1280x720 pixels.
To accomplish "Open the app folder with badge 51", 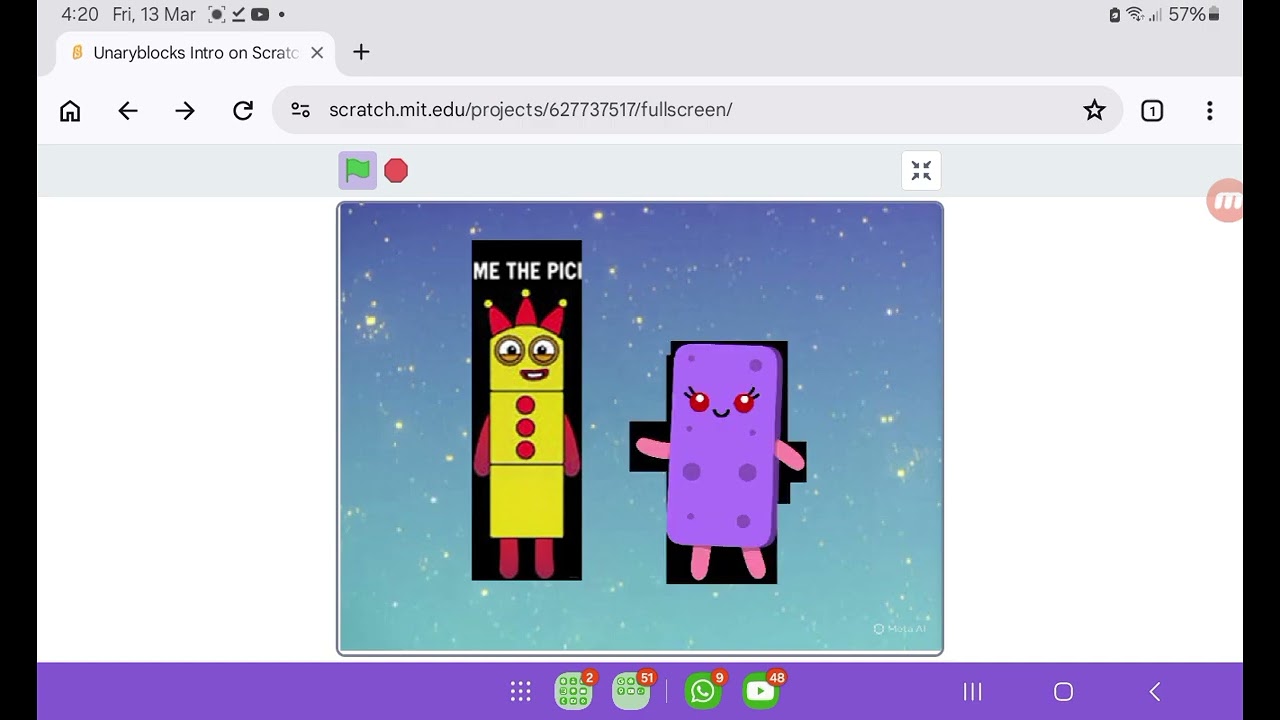I will [x=632, y=690].
